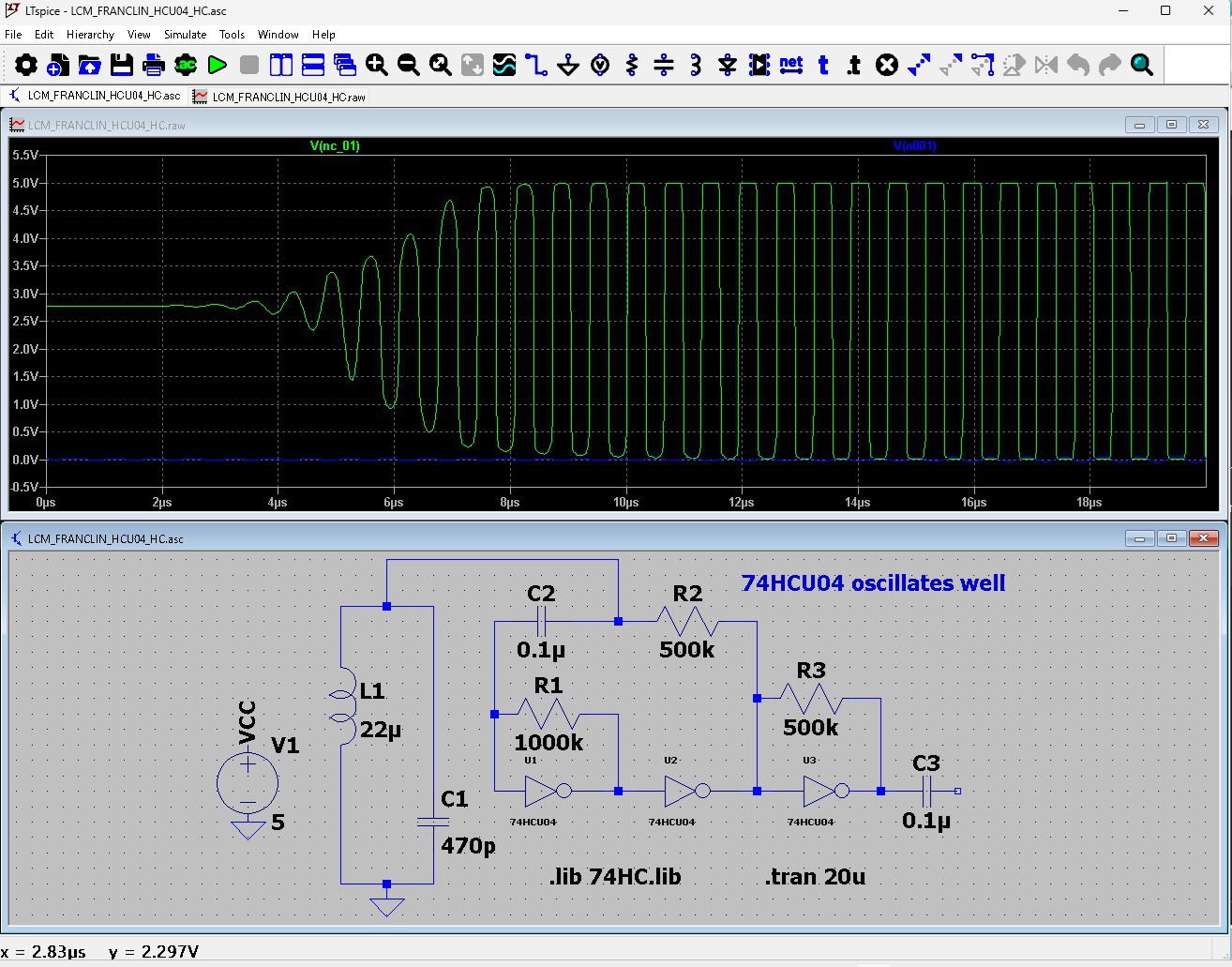Click the V(n001) trace label
The height and width of the screenshot is (967, 1232).
pos(914,145)
